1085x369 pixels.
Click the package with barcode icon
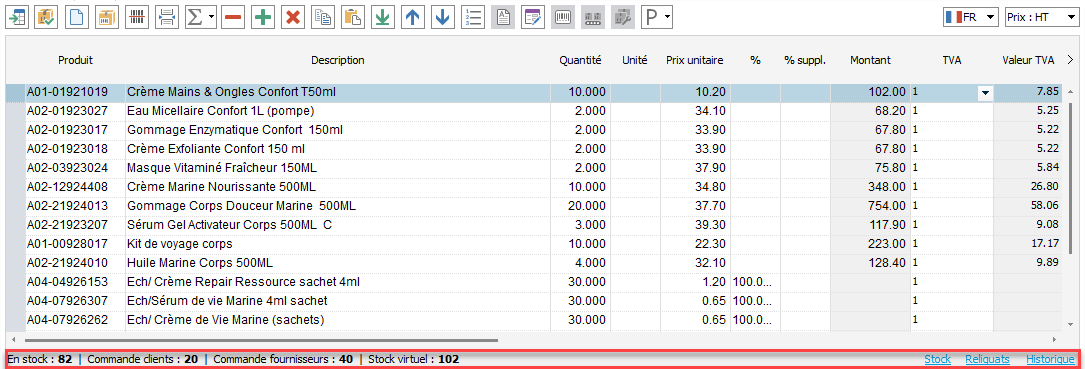(107, 17)
